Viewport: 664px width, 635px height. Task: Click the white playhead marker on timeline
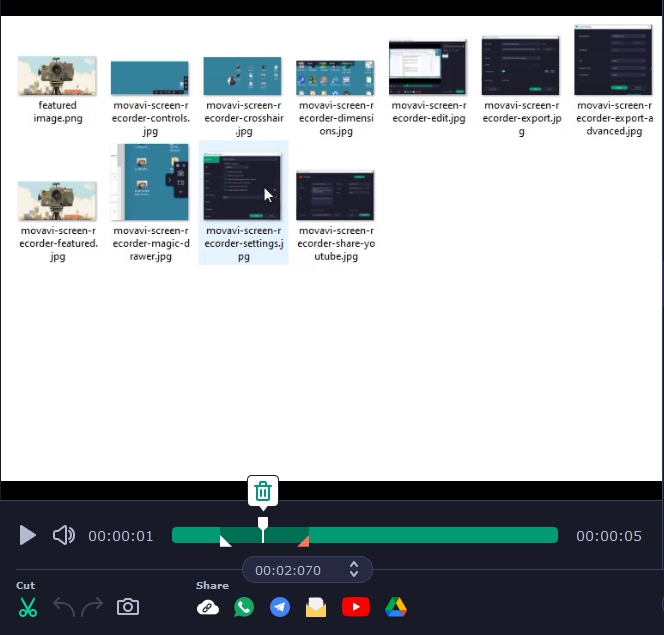point(263,524)
